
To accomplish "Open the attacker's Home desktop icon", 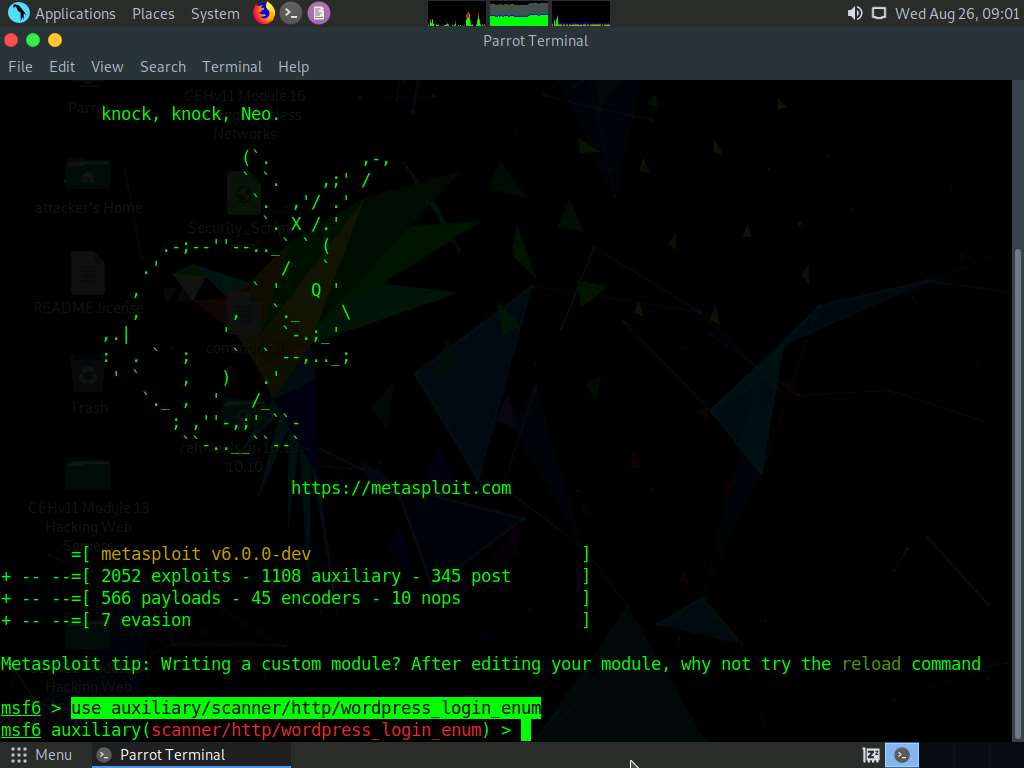I will 88,180.
